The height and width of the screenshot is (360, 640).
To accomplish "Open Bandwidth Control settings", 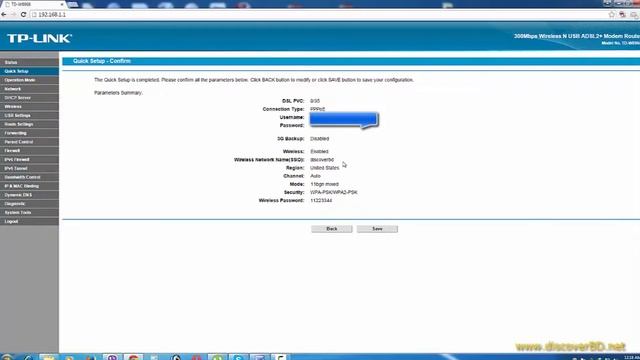I will coord(29,177).
